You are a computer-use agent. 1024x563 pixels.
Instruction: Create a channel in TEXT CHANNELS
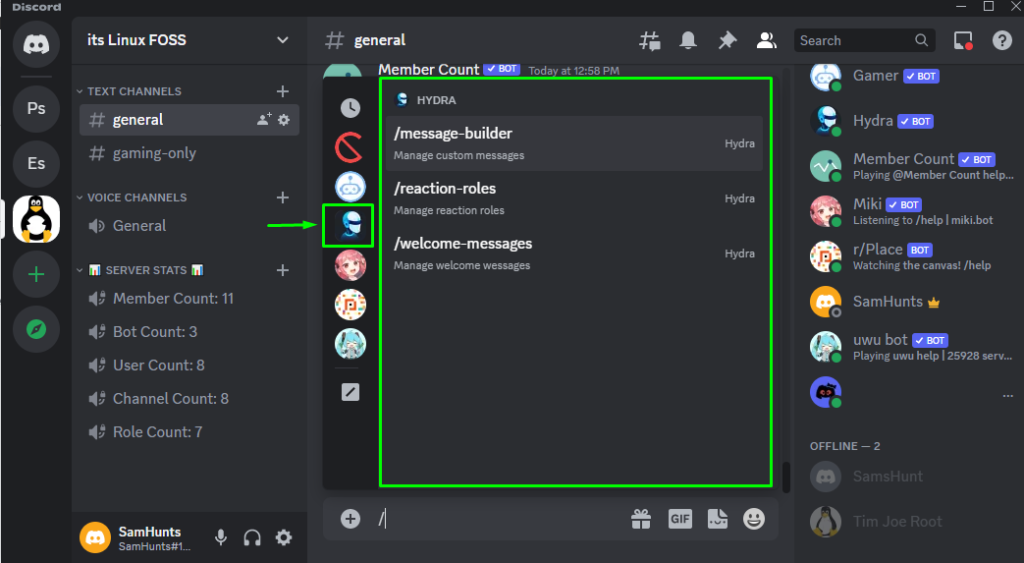(283, 91)
